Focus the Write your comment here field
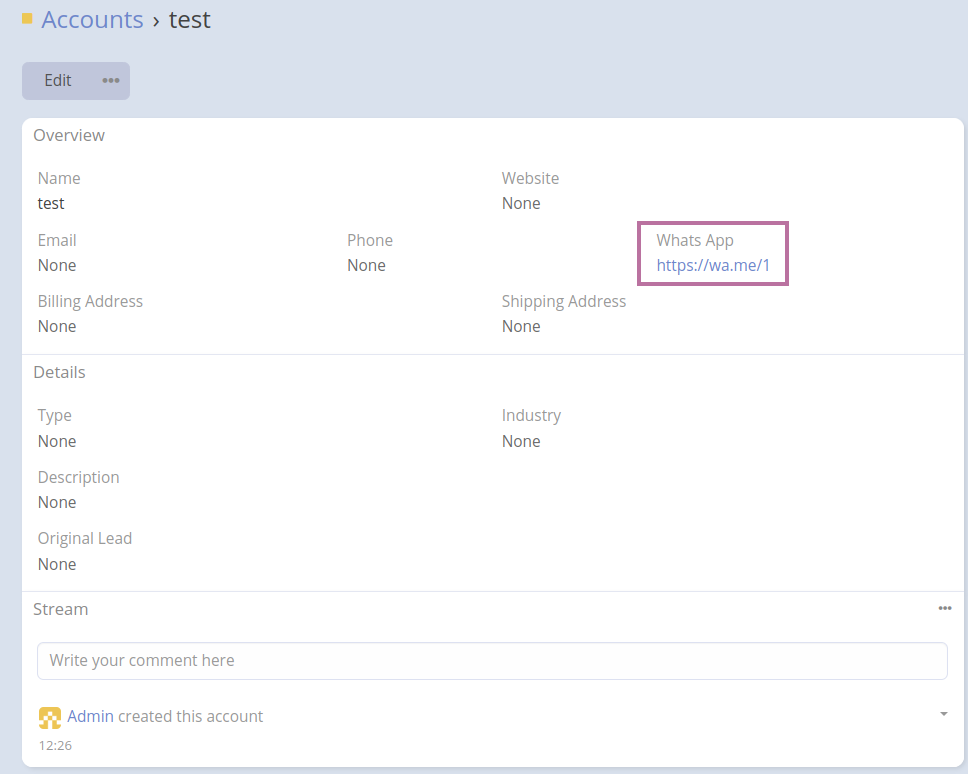 (492, 660)
